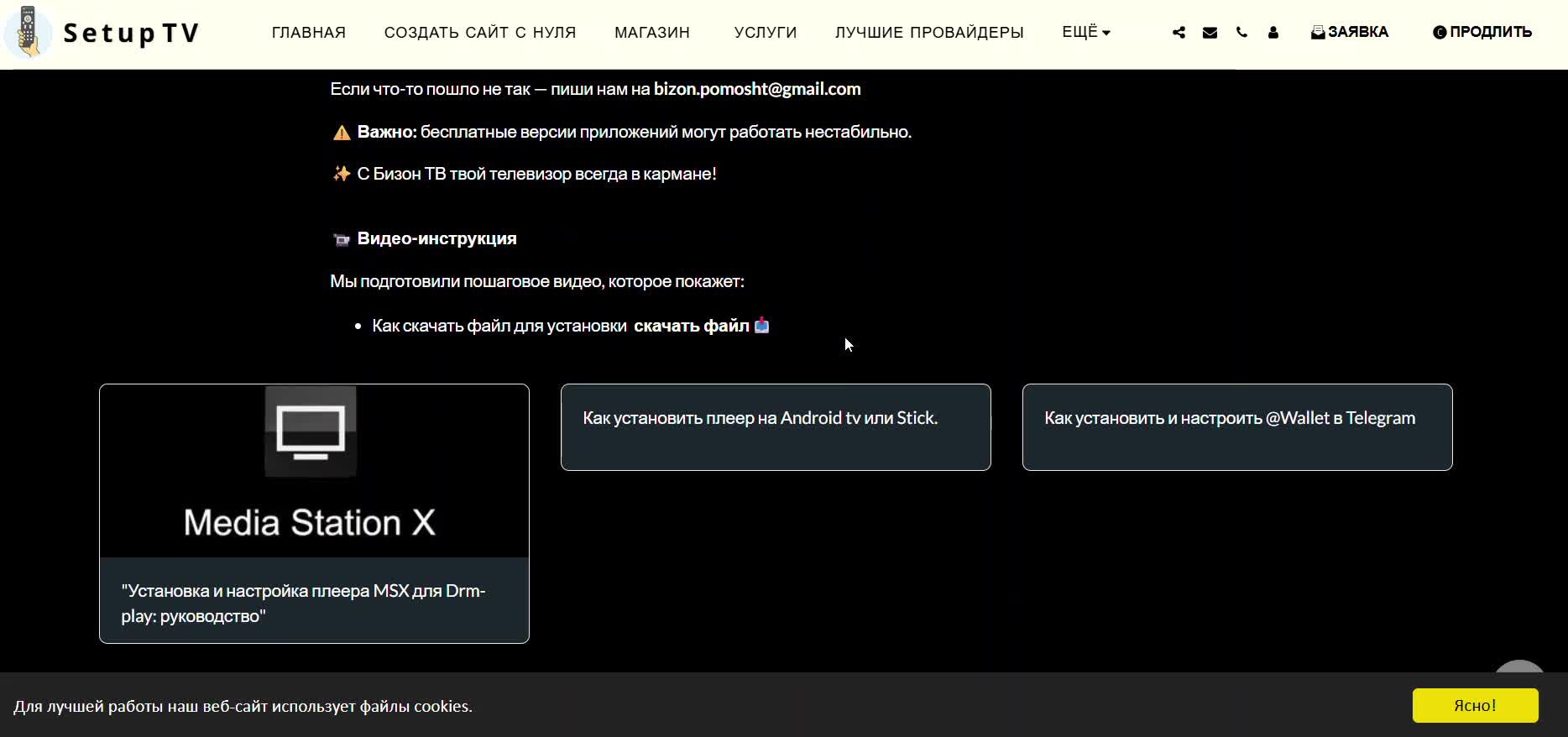The width and height of the screenshot is (1568, 737).
Task: Expand the ЕЩЁ dropdown menu
Action: 1086,32
